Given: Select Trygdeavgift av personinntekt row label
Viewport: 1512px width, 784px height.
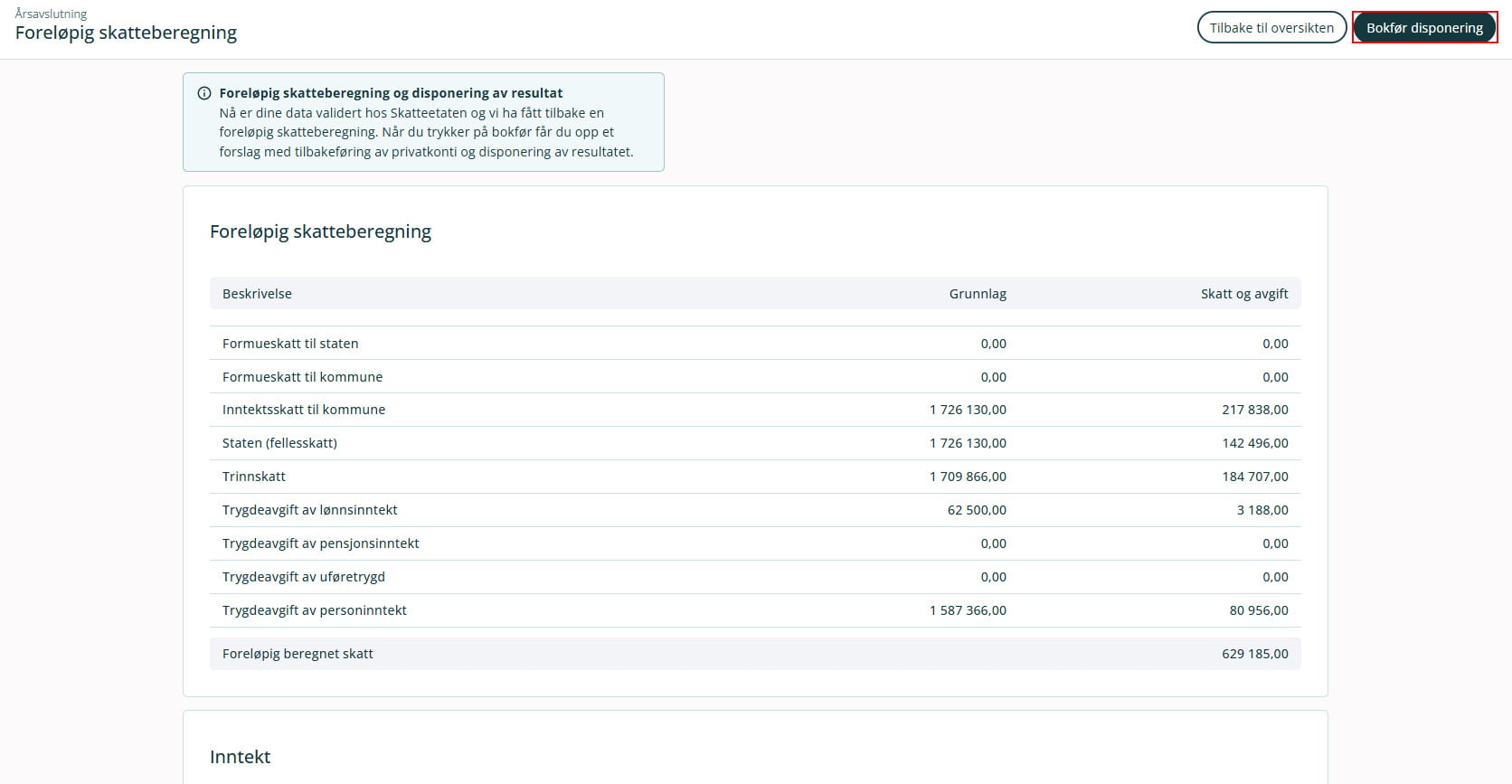Looking at the screenshot, I should 315,610.
